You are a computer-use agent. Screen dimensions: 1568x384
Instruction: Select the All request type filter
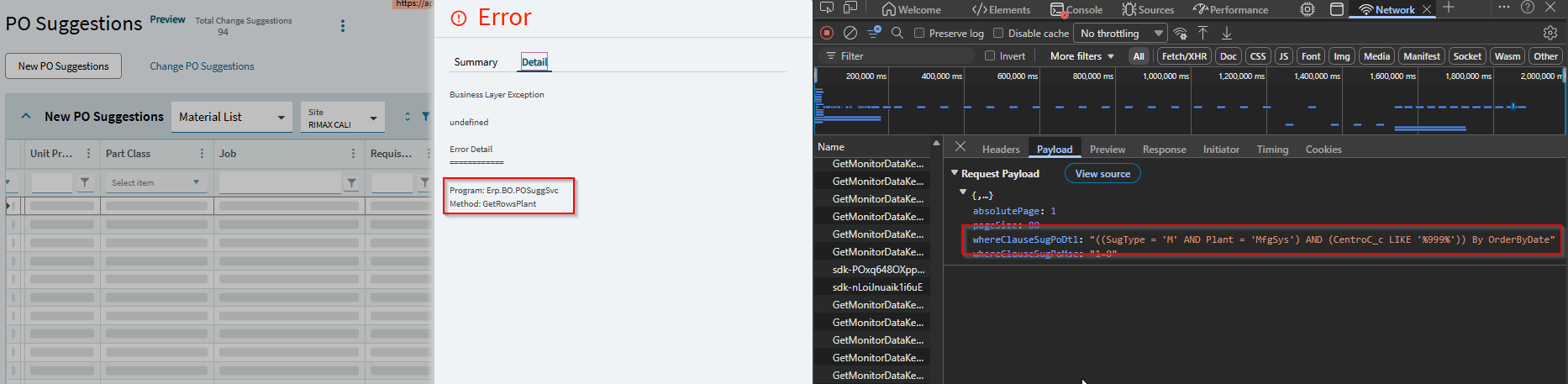coord(1139,56)
